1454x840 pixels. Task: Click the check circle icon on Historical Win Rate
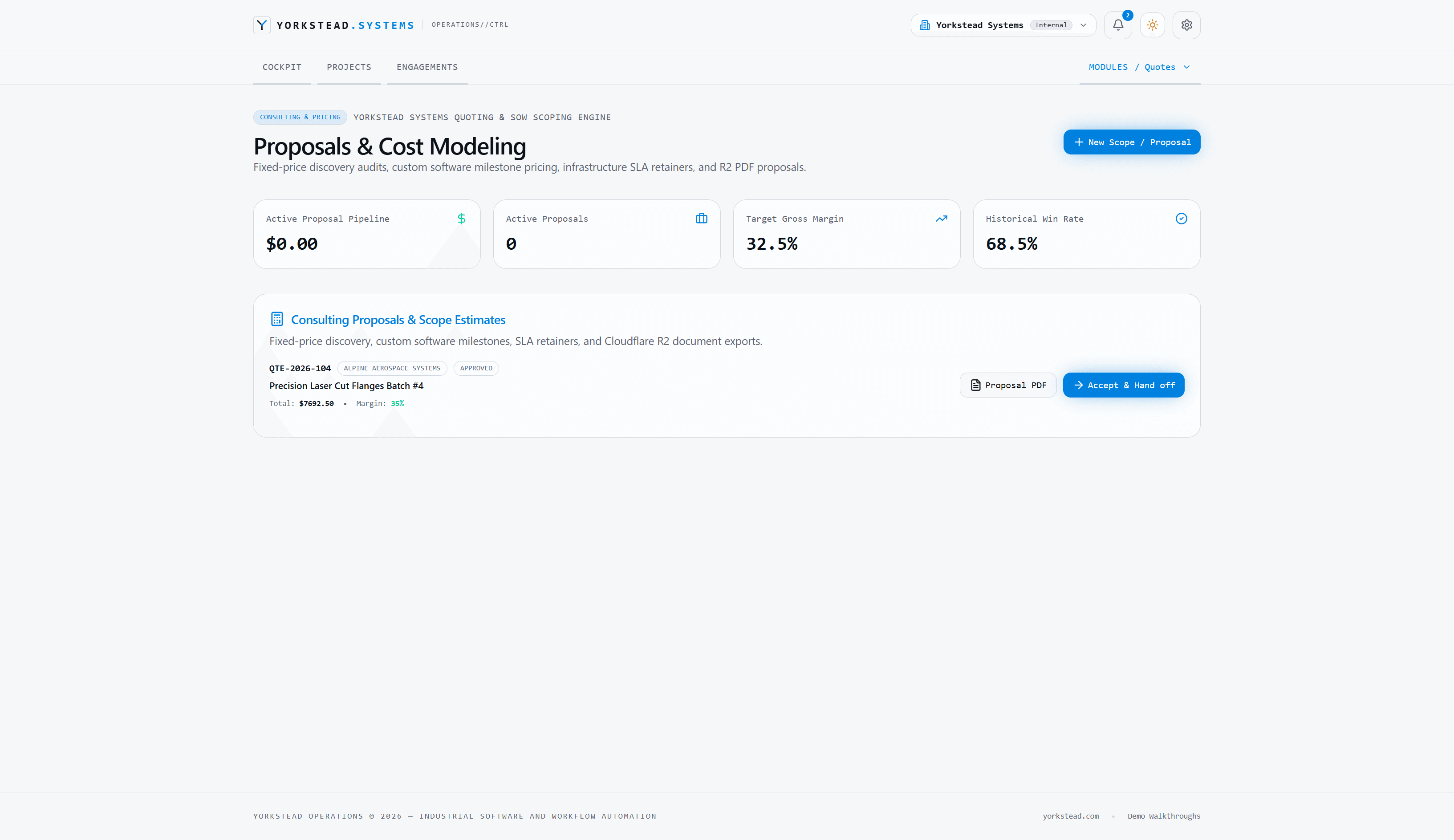[1181, 219]
